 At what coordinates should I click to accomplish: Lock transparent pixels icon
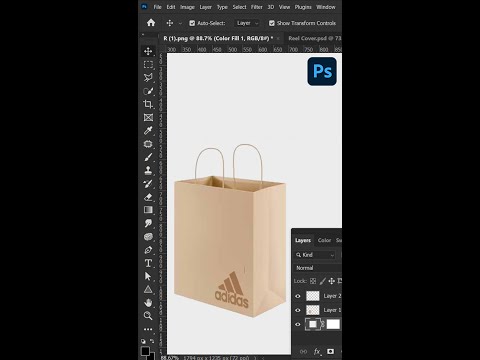click(313, 281)
